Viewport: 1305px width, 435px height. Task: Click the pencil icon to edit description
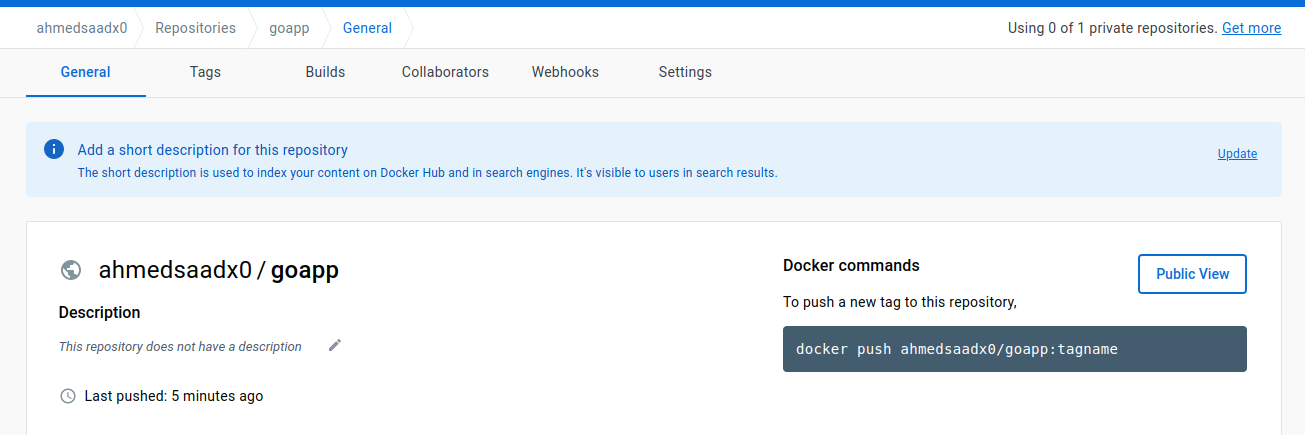click(x=335, y=346)
